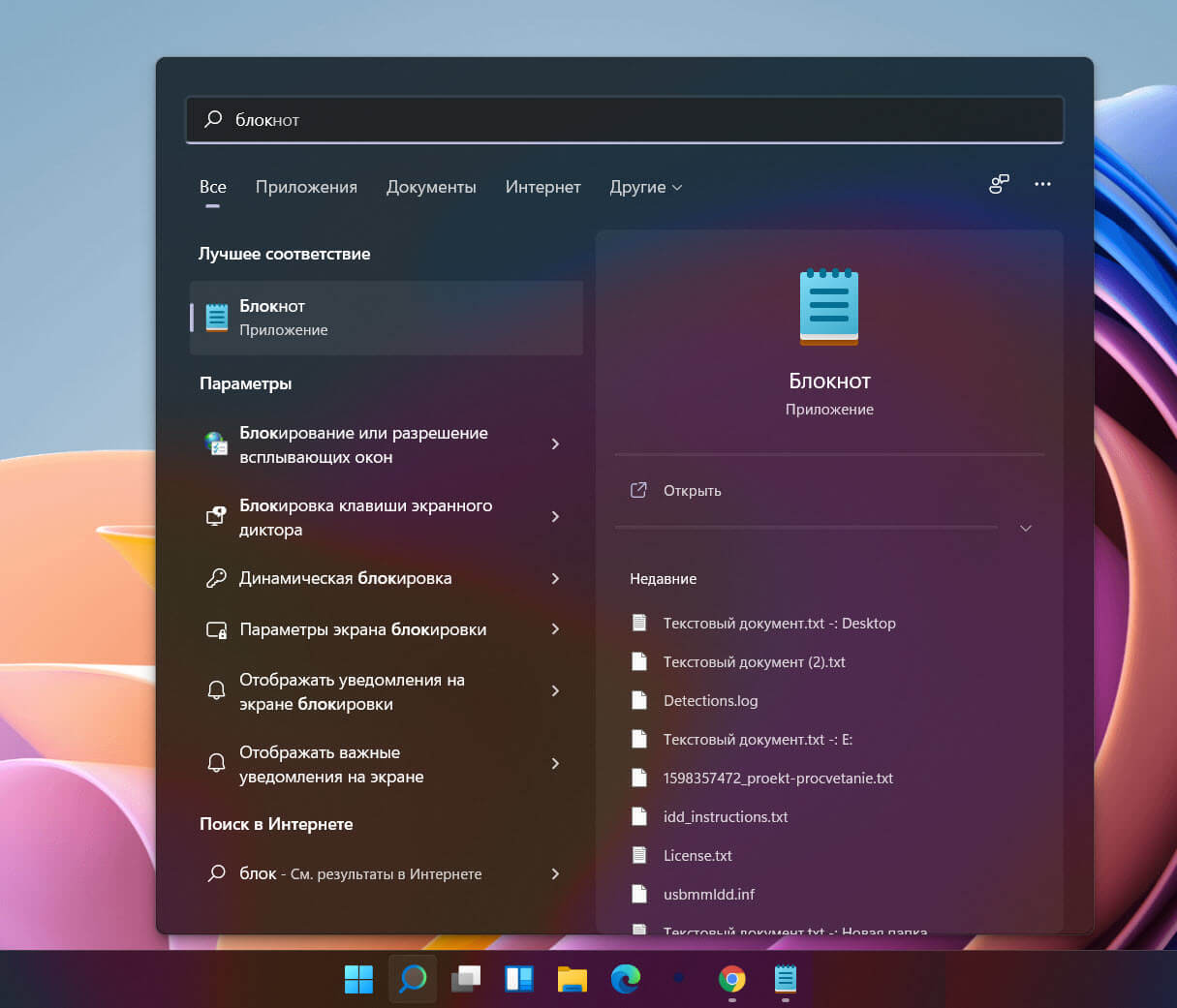Click the bell icon for экране блокировки notifications
The image size is (1177, 1008).
(217, 690)
